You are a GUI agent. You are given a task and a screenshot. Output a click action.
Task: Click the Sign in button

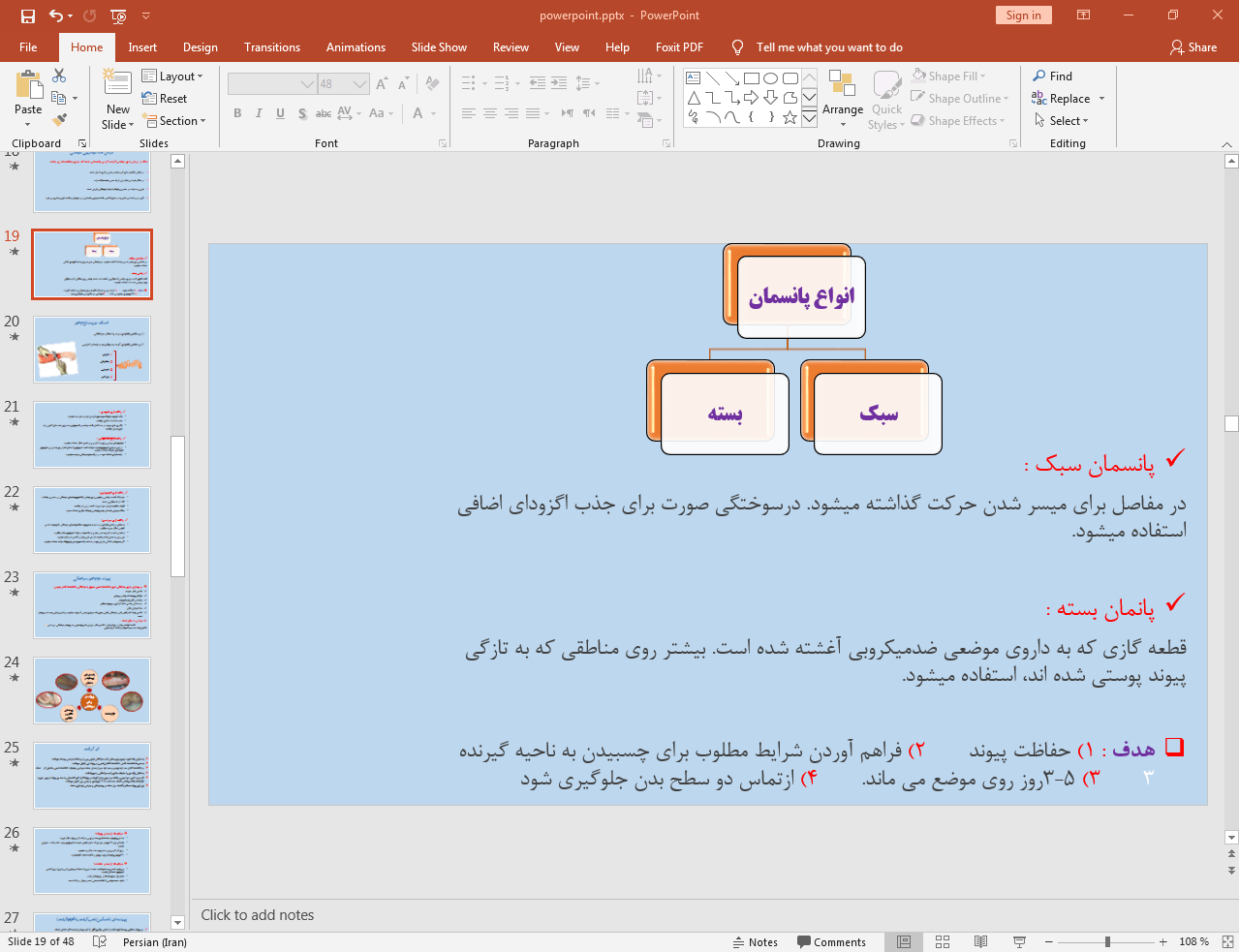click(x=1023, y=15)
